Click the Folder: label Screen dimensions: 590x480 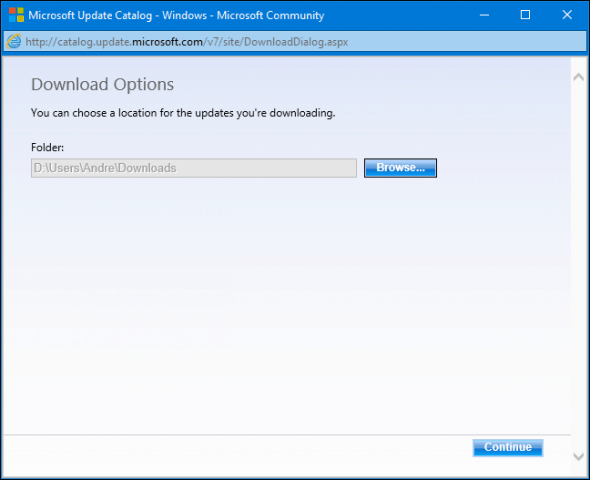click(x=47, y=147)
